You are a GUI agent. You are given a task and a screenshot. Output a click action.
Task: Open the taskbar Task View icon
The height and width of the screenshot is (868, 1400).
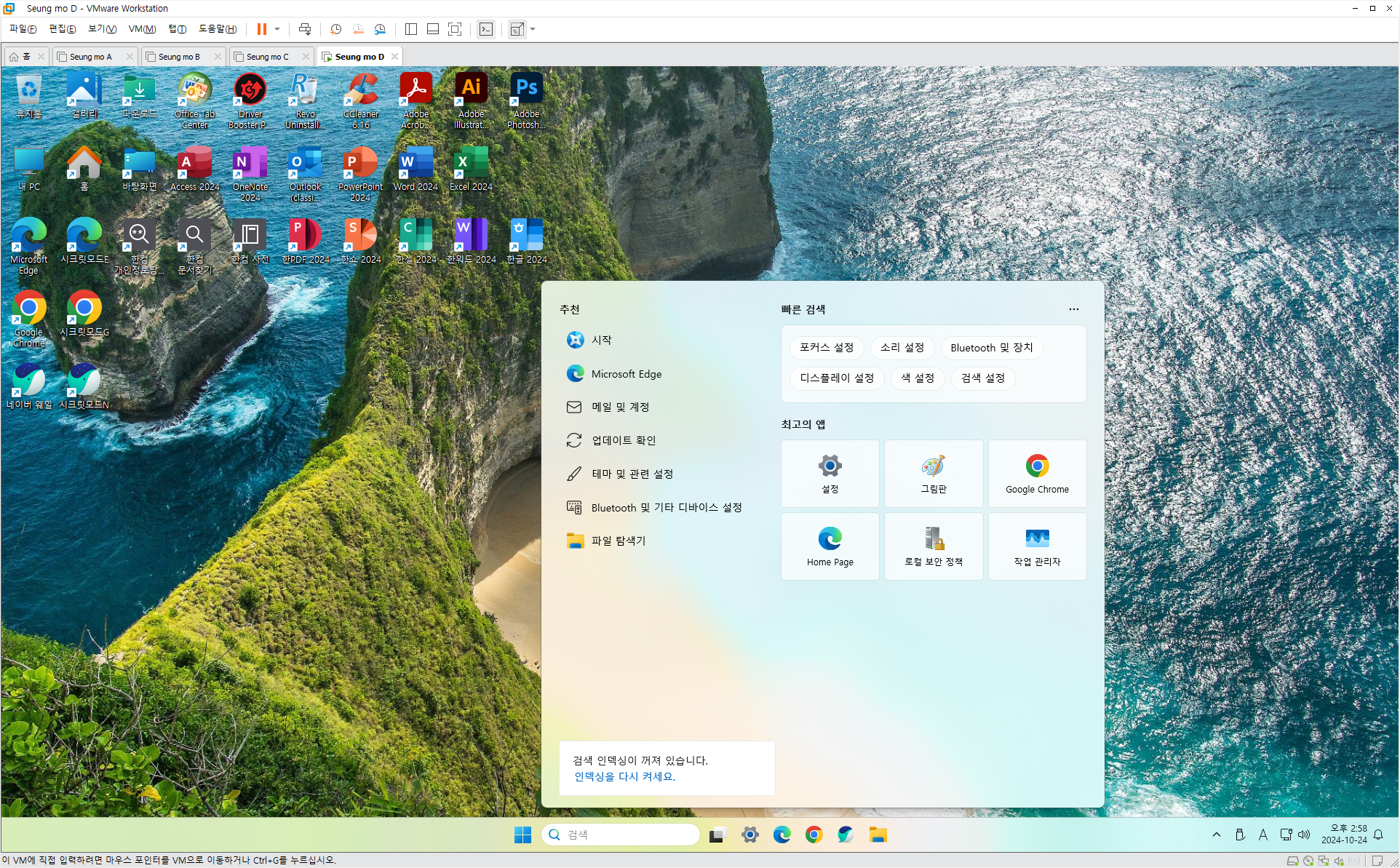717,835
